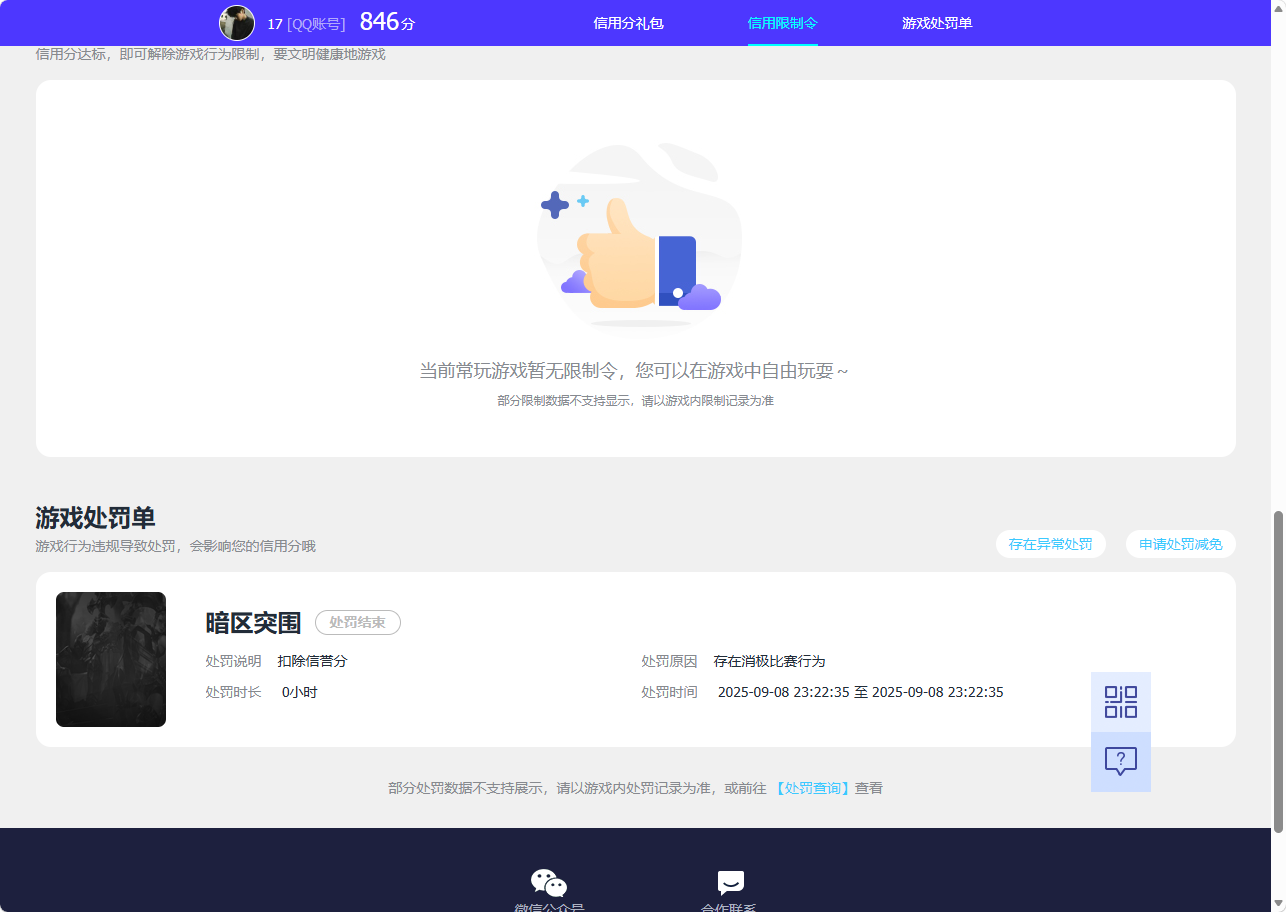Open the help question bubble icon
Screen dimensions: 1286x912
(1121, 762)
